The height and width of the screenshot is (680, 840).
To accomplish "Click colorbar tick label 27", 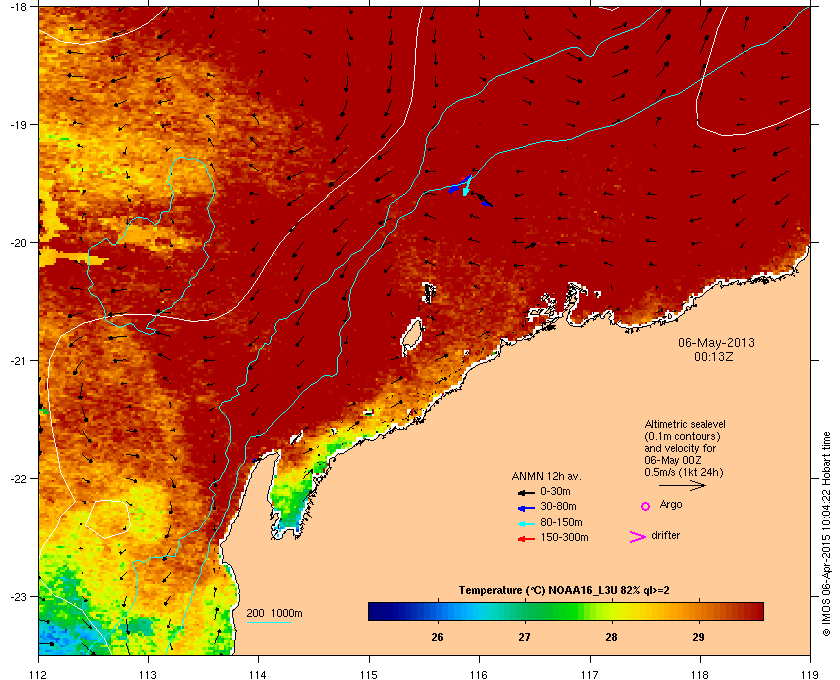I will coord(524,637).
